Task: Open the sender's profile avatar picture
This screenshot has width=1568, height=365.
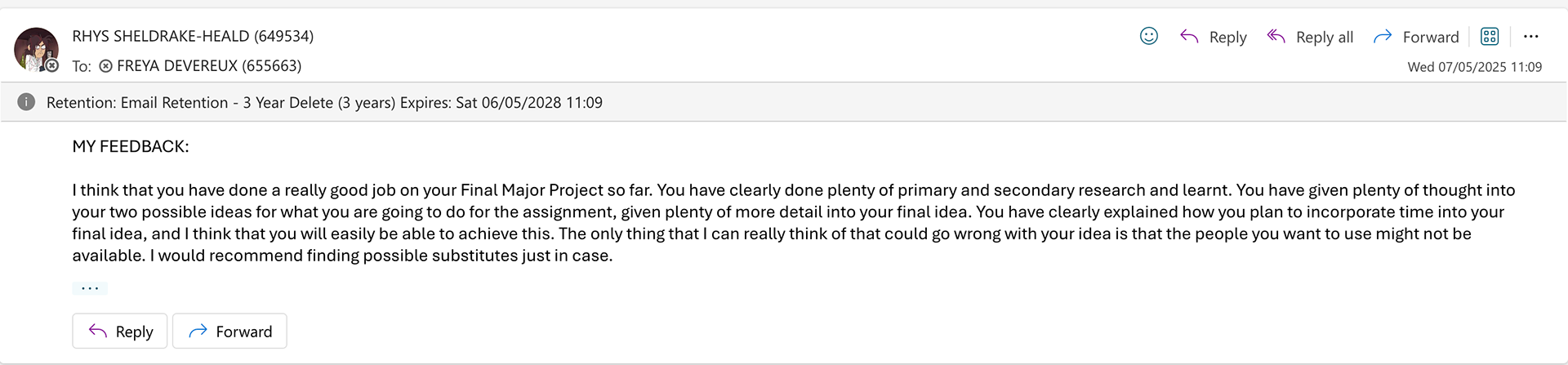Action: [x=36, y=49]
